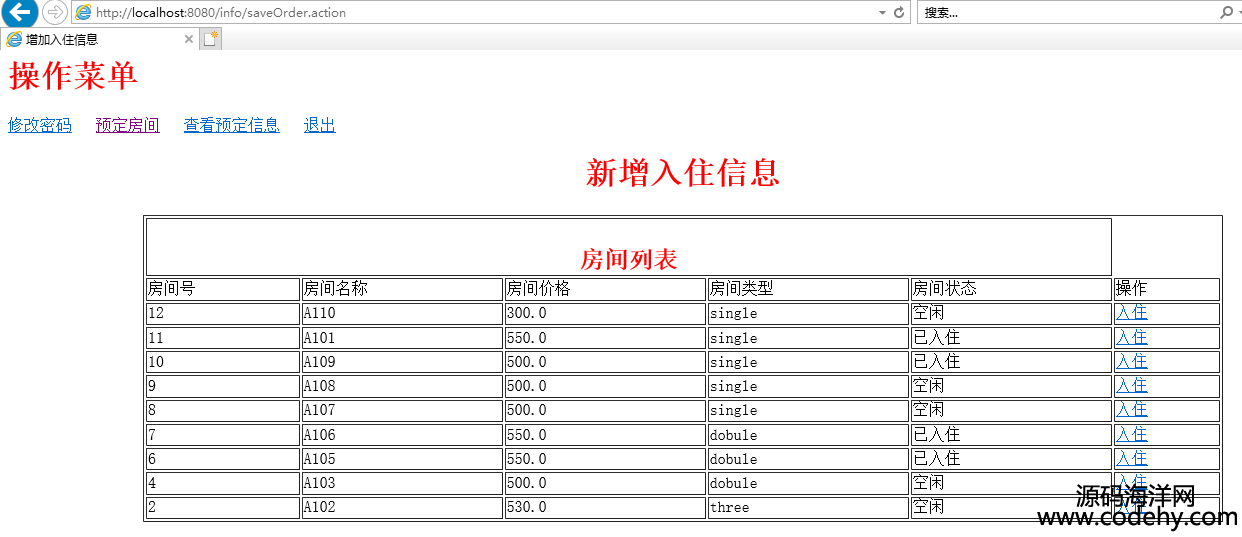The width and height of the screenshot is (1242, 537).
Task: Refresh the page with the reload icon
Action: pos(898,13)
